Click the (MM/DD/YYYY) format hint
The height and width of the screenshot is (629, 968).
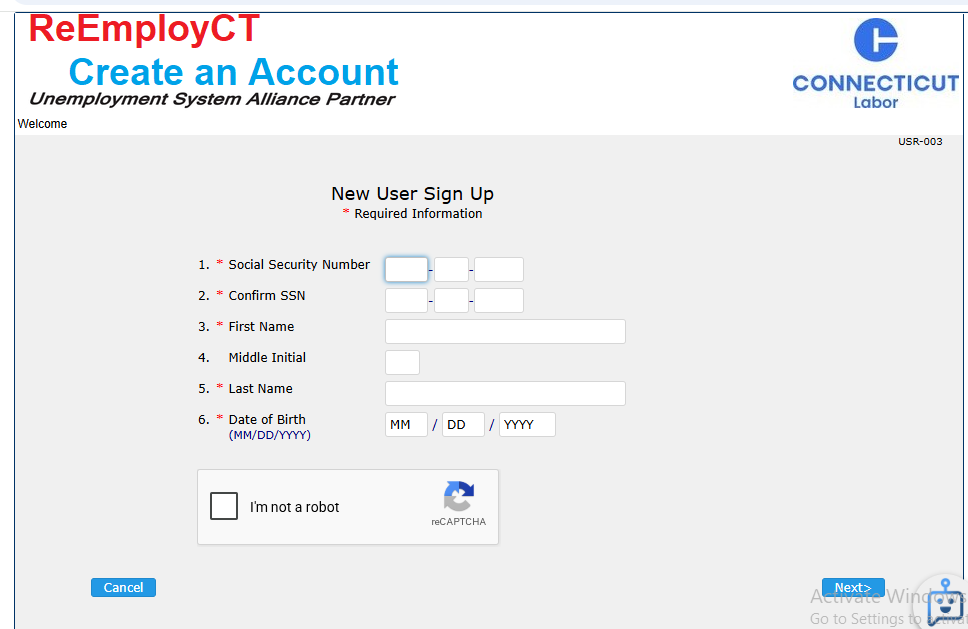(x=270, y=435)
